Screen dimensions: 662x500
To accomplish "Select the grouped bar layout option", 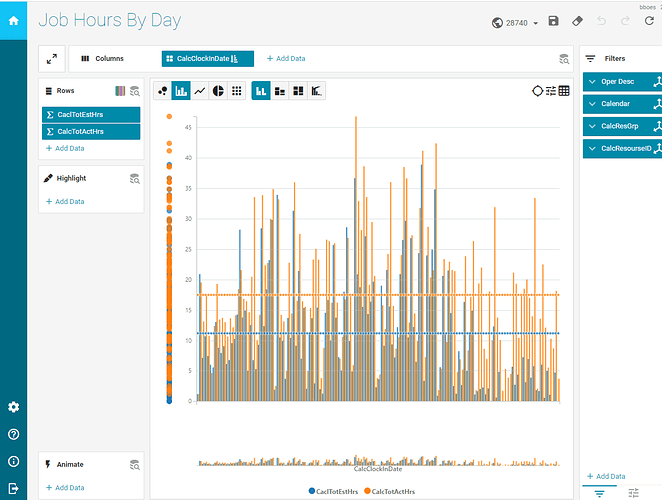I will (261, 91).
